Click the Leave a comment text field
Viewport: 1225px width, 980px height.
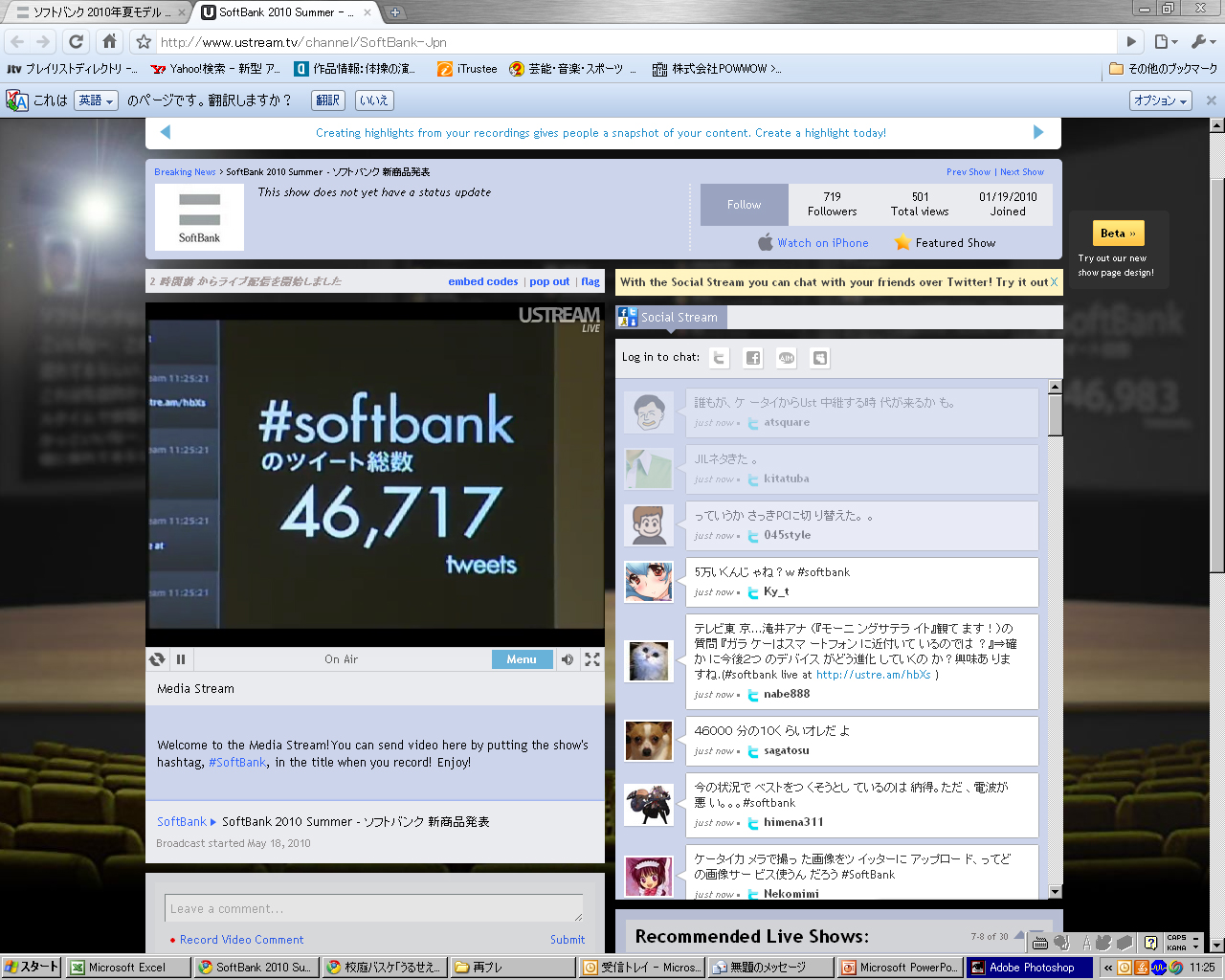coord(374,908)
